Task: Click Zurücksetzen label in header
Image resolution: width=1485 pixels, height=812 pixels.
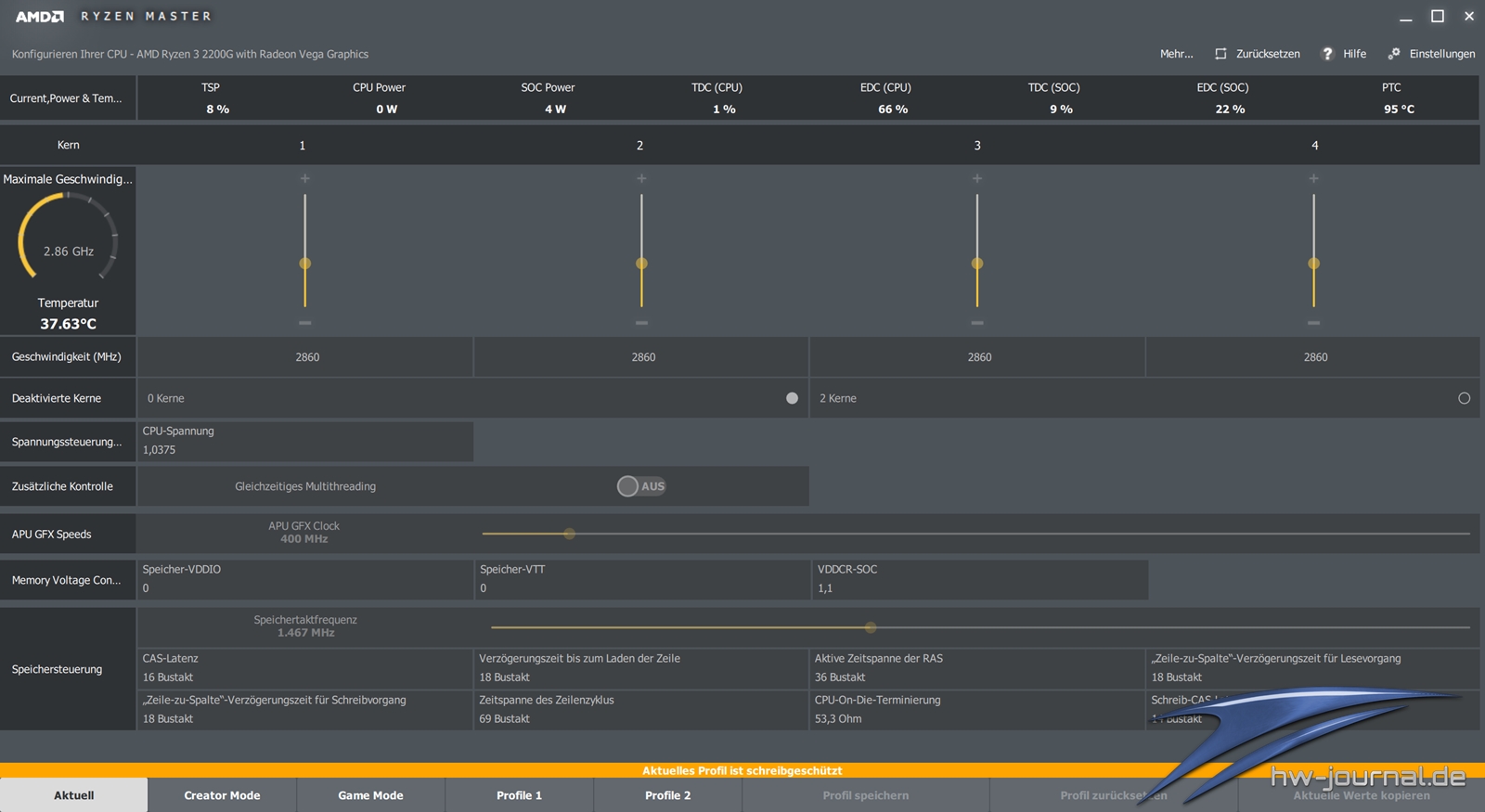Action: 1268,54
